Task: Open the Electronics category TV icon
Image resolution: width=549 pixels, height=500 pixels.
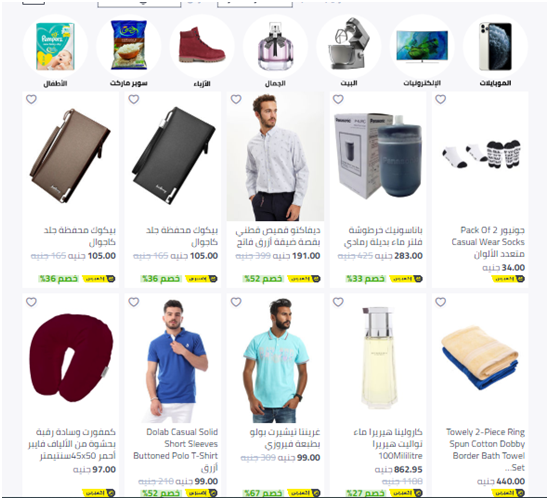Action: click(422, 47)
